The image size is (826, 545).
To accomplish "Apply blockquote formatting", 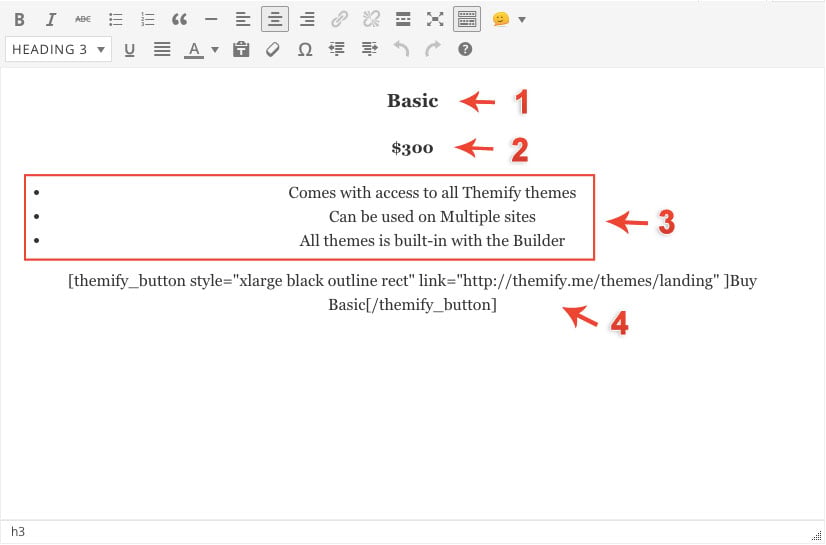I will coord(179,19).
